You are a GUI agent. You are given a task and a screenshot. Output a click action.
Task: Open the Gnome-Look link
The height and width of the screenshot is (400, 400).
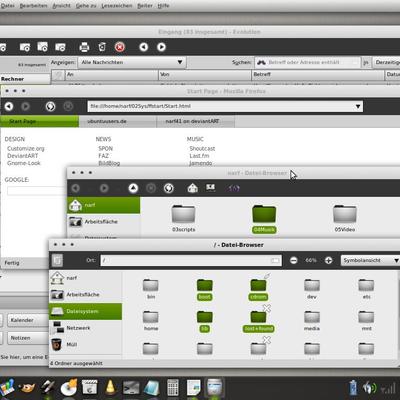pyautogui.click(x=24, y=163)
